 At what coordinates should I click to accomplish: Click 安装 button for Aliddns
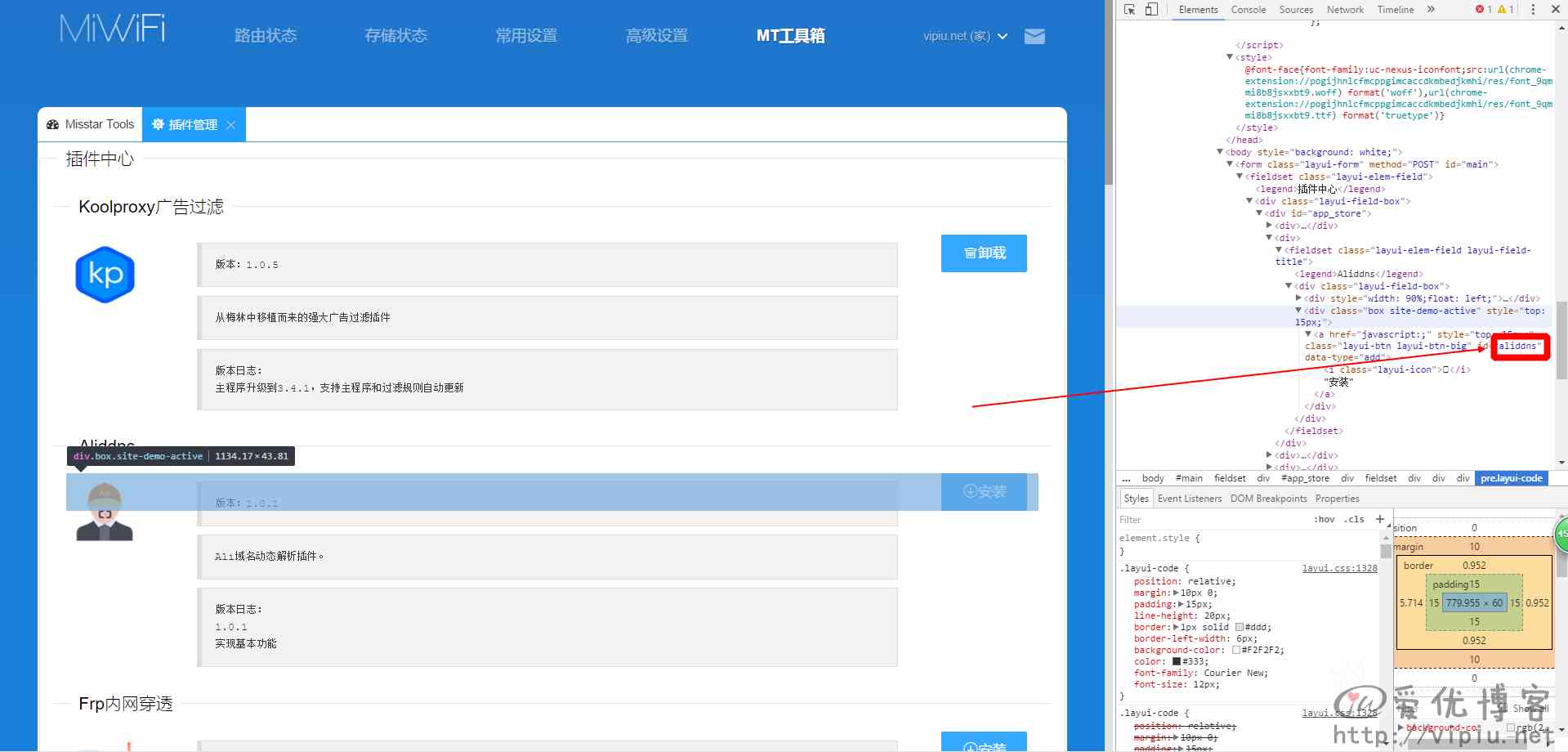click(x=984, y=491)
